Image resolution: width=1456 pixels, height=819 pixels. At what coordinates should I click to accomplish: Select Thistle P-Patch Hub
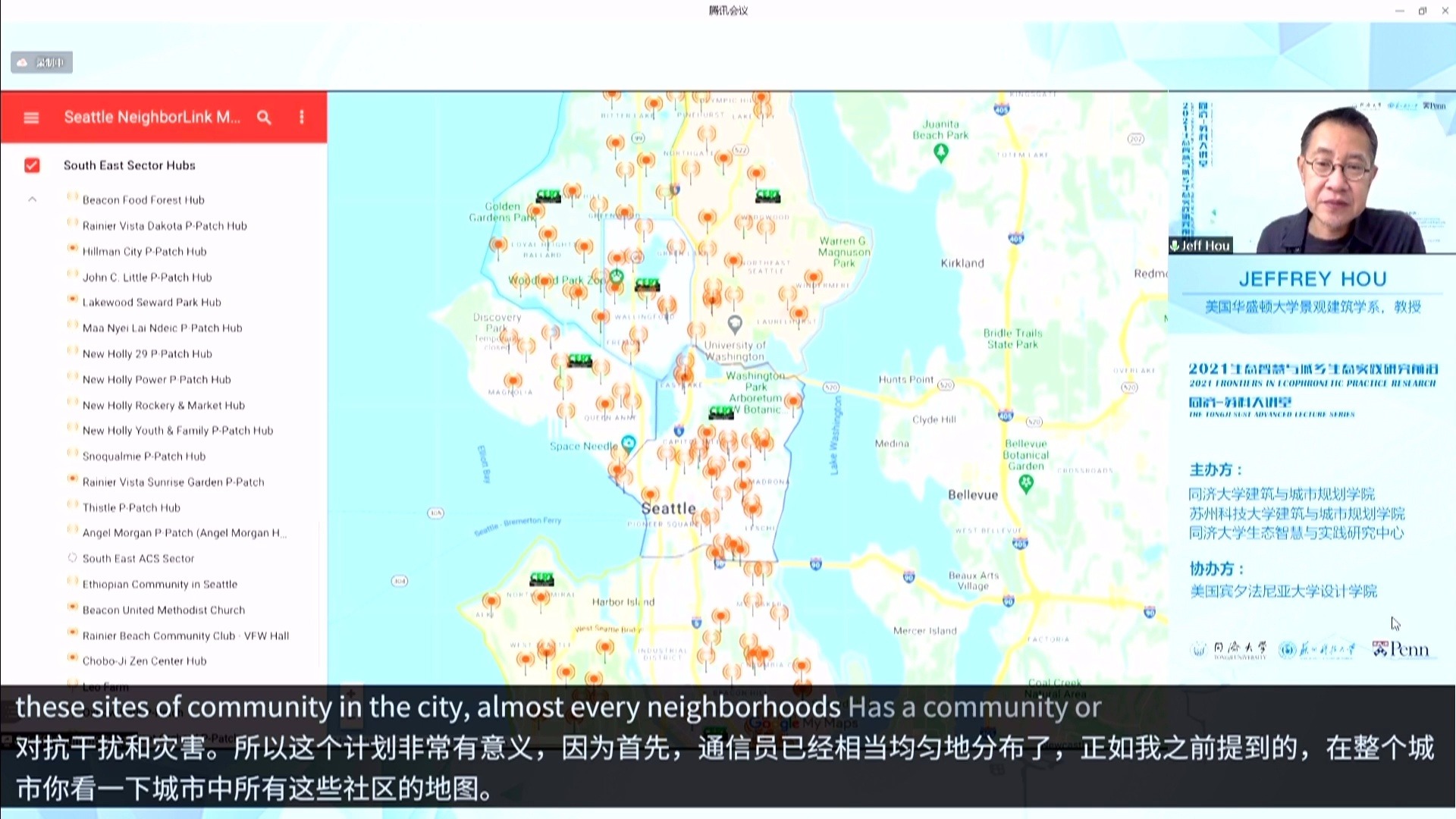coord(131,508)
